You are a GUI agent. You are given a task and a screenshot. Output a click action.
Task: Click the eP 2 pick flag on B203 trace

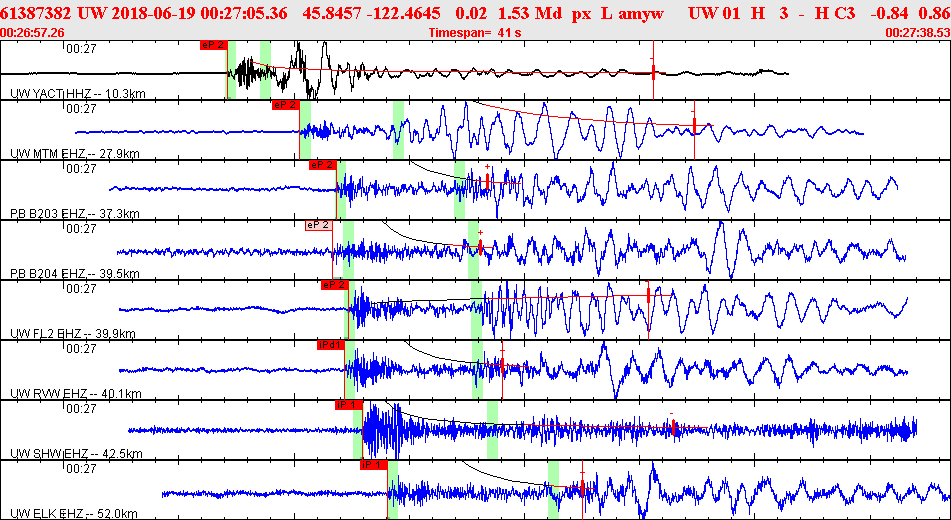[322, 164]
